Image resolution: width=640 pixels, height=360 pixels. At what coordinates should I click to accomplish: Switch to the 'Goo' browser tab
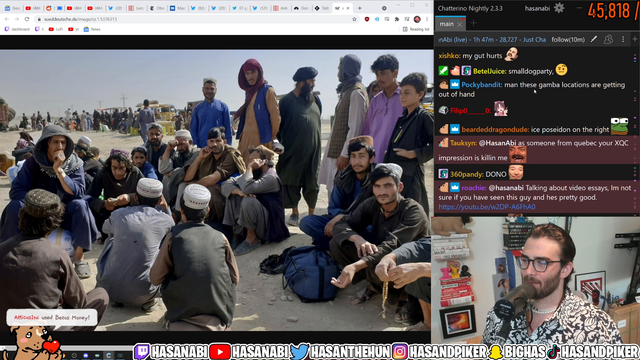[x=12, y=8]
